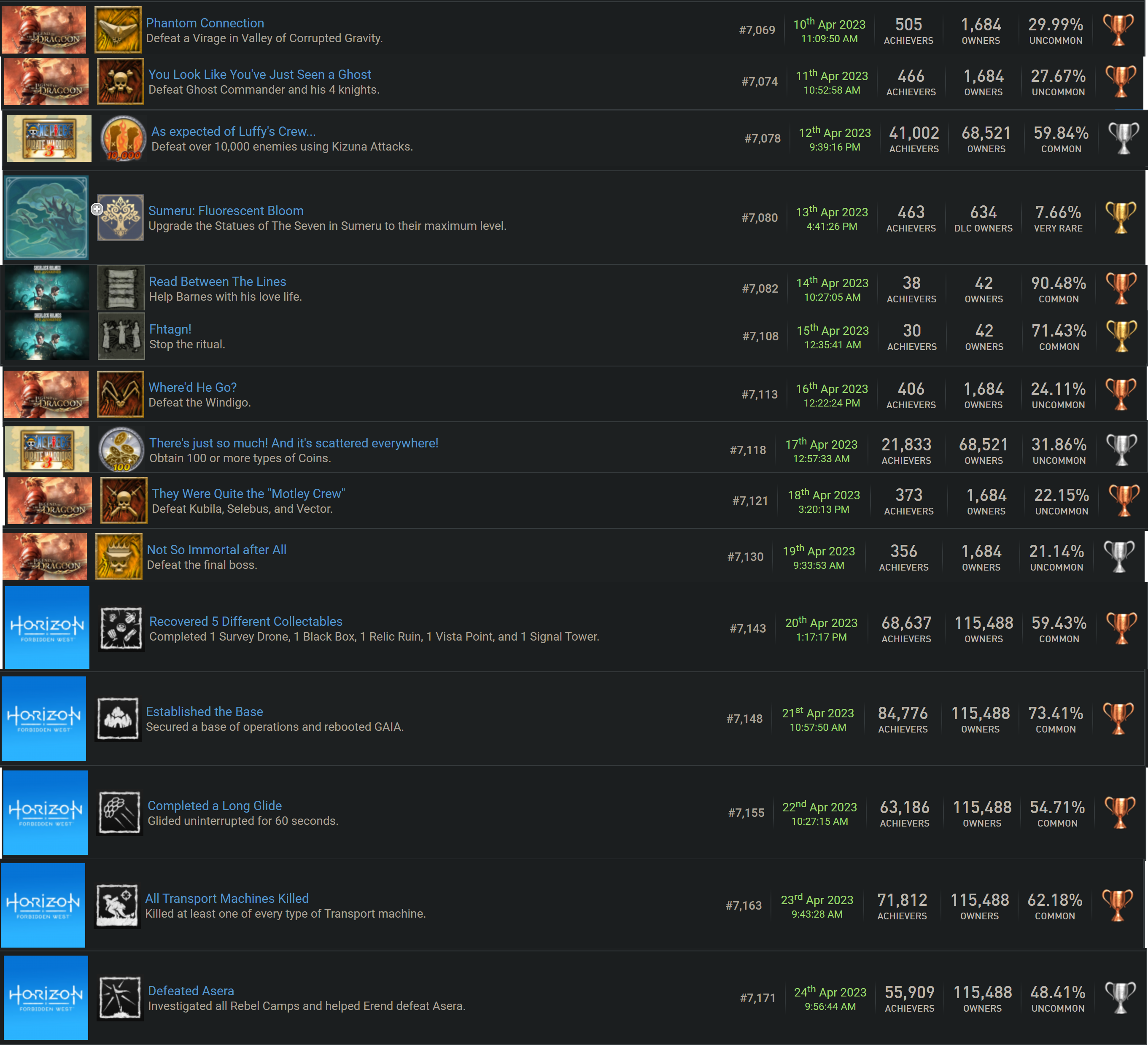Open They Were Quite the "Motley Crew" link
The width and height of the screenshot is (1148, 1045).
(x=248, y=493)
